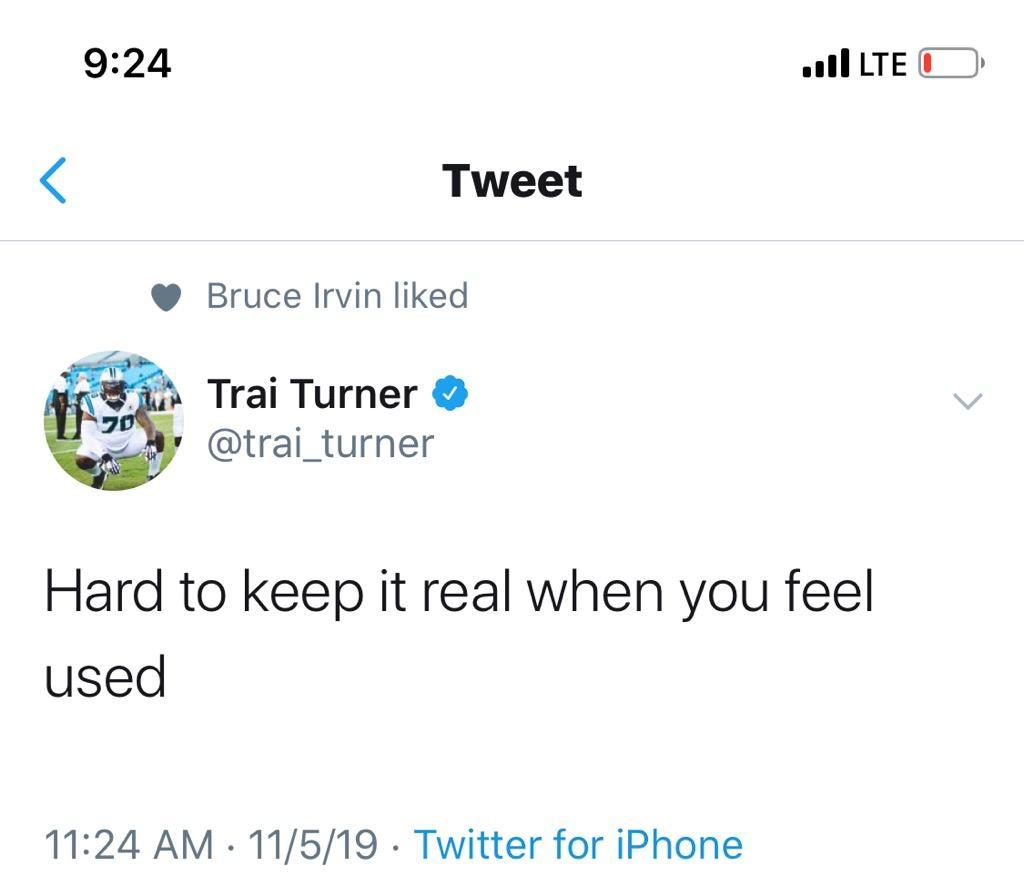Open Trai Turner's profile photo

click(114, 421)
